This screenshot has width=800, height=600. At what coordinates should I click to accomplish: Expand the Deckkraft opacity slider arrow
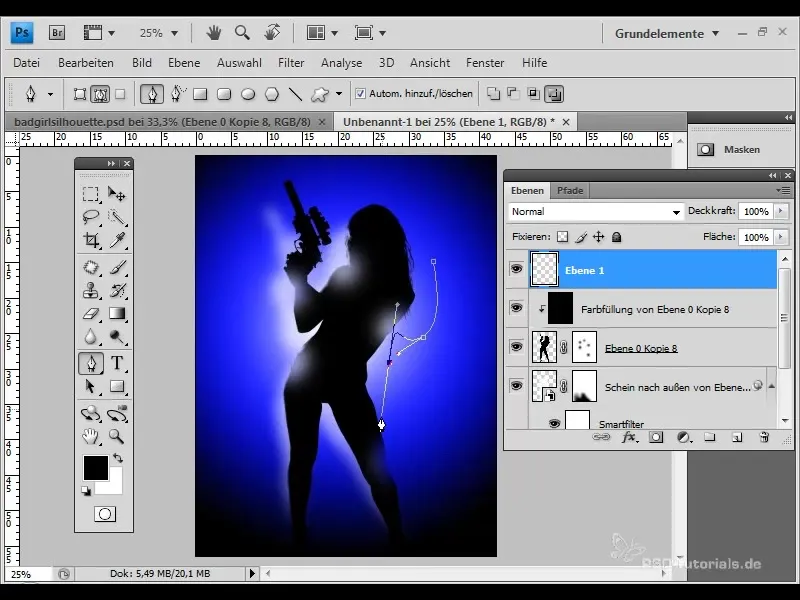pos(779,212)
